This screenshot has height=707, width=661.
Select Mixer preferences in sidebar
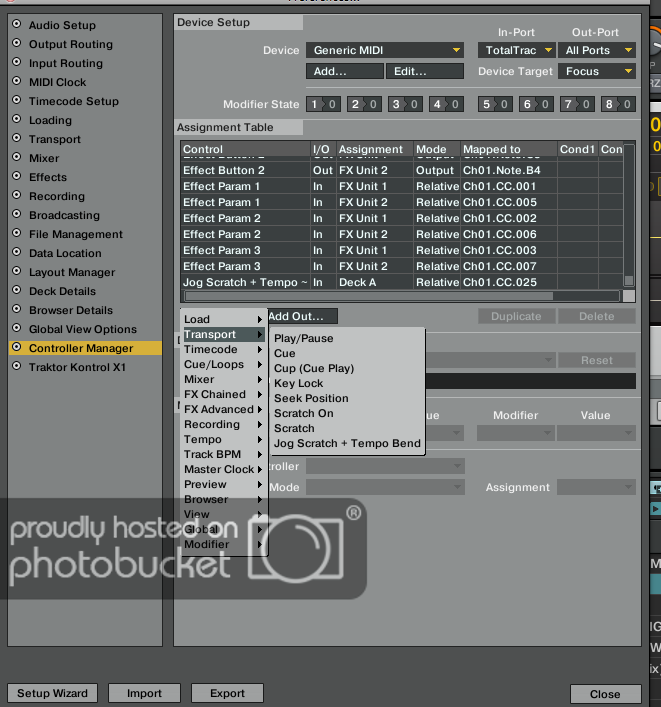click(44, 158)
